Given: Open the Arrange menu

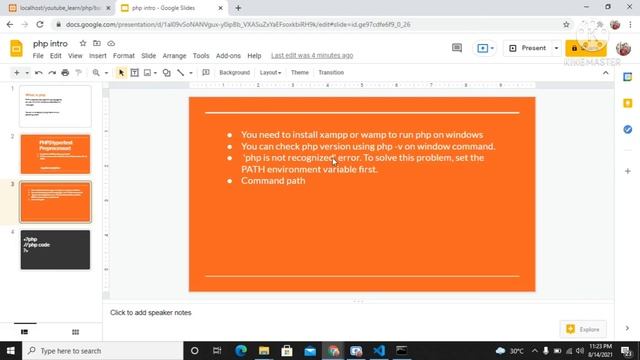Looking at the screenshot, I should coord(174,56).
